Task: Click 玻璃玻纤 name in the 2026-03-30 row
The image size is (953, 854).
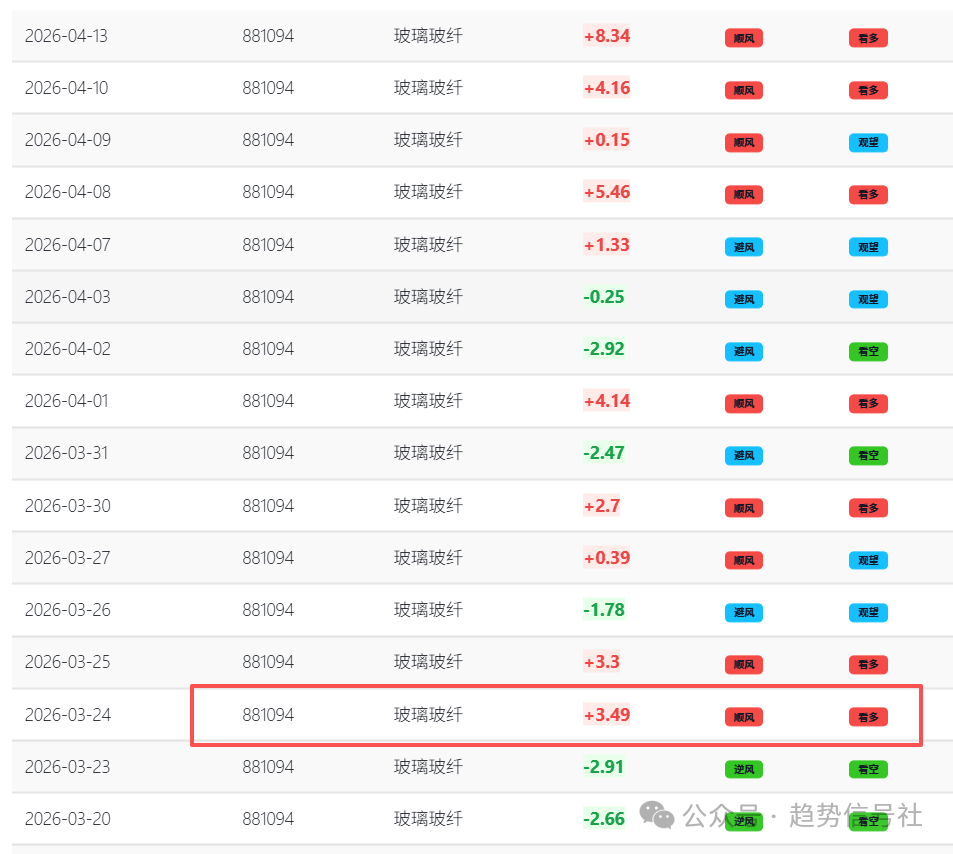Action: (428, 506)
